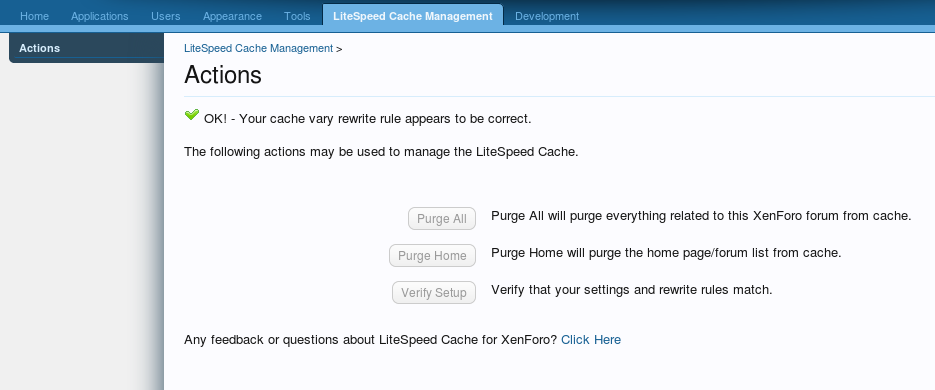Click 'The following actions may be used' text
Screen dimensions: 935x390
pos(381,151)
